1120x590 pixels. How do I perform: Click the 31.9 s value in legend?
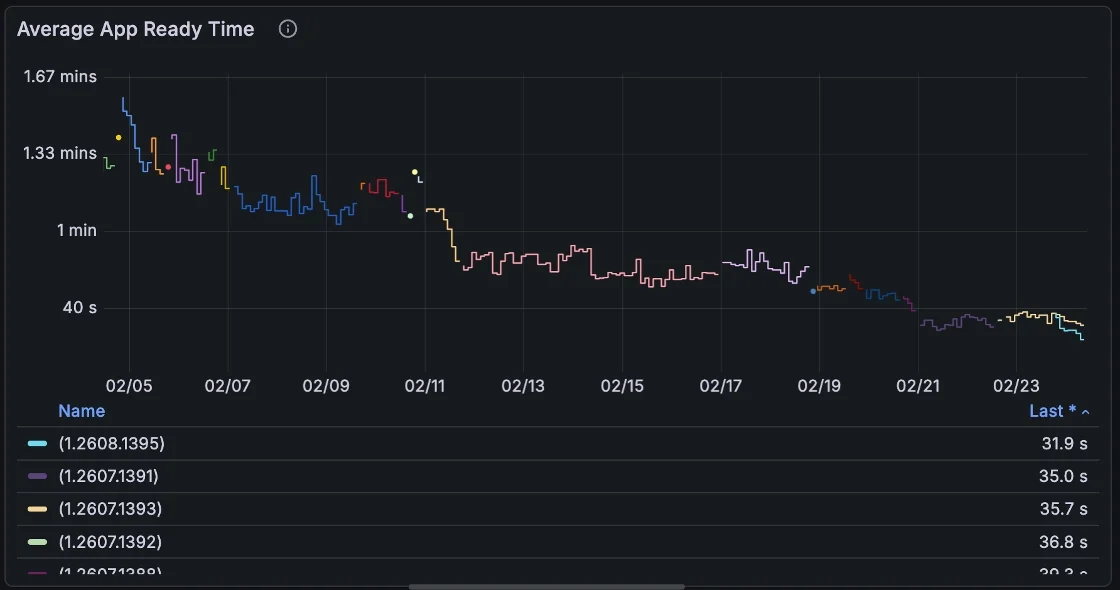1064,443
